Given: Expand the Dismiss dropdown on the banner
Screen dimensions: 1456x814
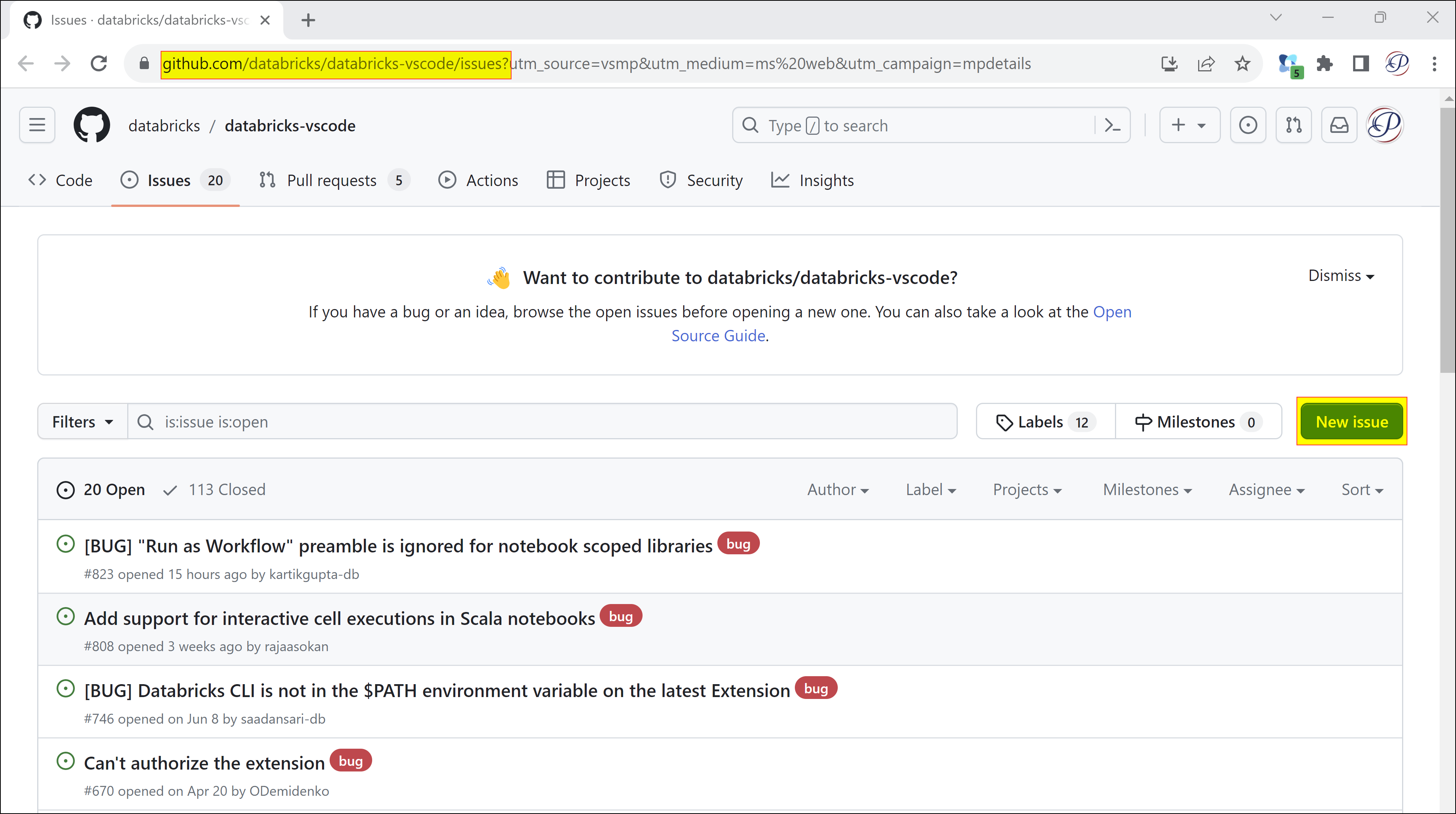Looking at the screenshot, I should (1341, 276).
